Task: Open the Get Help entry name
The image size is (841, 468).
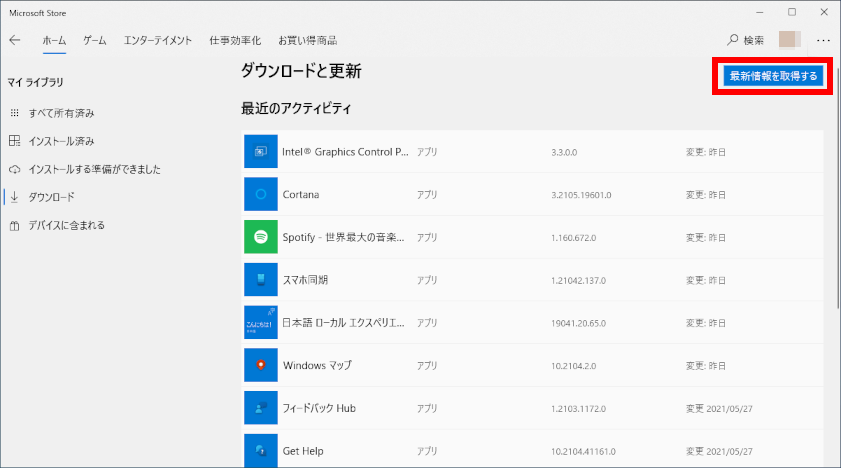Action: pos(303,451)
